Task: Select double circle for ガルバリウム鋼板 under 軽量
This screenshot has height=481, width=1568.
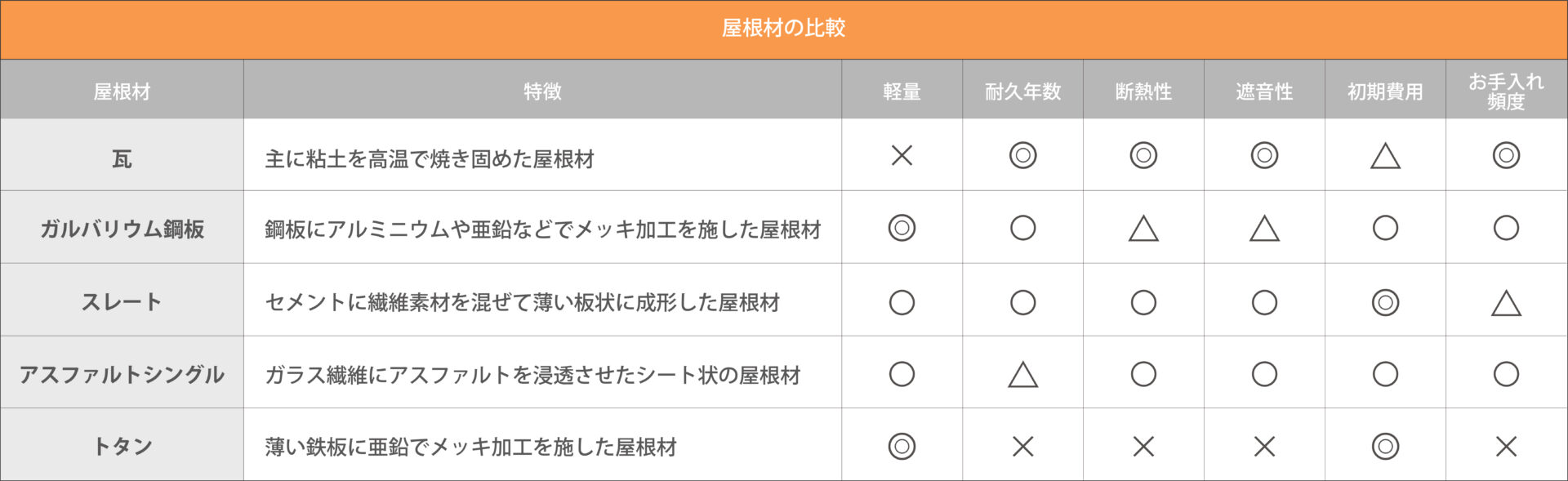Action: [902, 228]
